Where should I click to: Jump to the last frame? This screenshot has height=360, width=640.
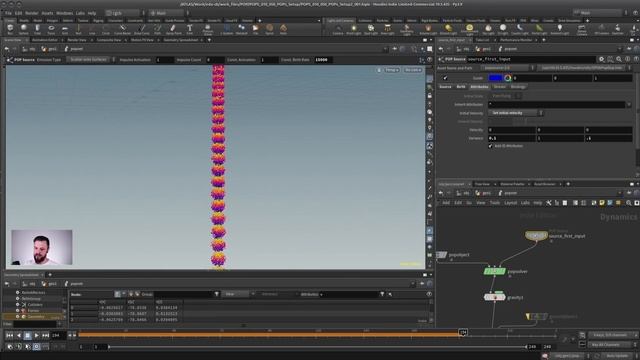coord(45,336)
